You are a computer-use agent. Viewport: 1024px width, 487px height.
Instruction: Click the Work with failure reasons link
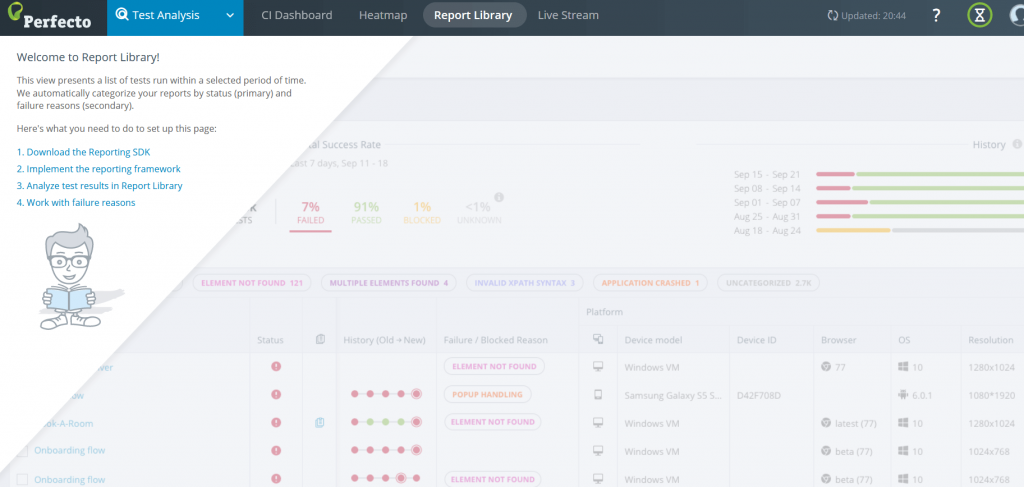(x=76, y=203)
